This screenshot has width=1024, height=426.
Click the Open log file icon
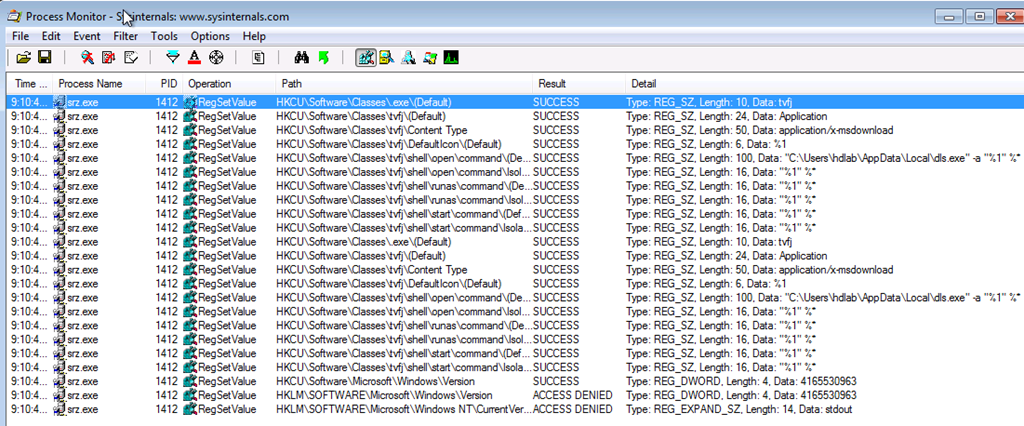pyautogui.click(x=23, y=57)
